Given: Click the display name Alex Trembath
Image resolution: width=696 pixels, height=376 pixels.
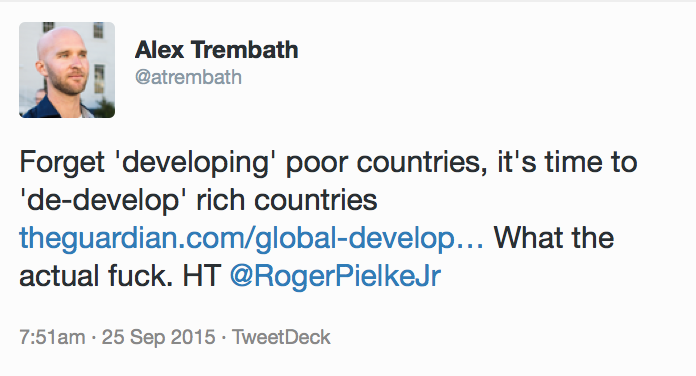Looking at the screenshot, I should tap(217, 49).
